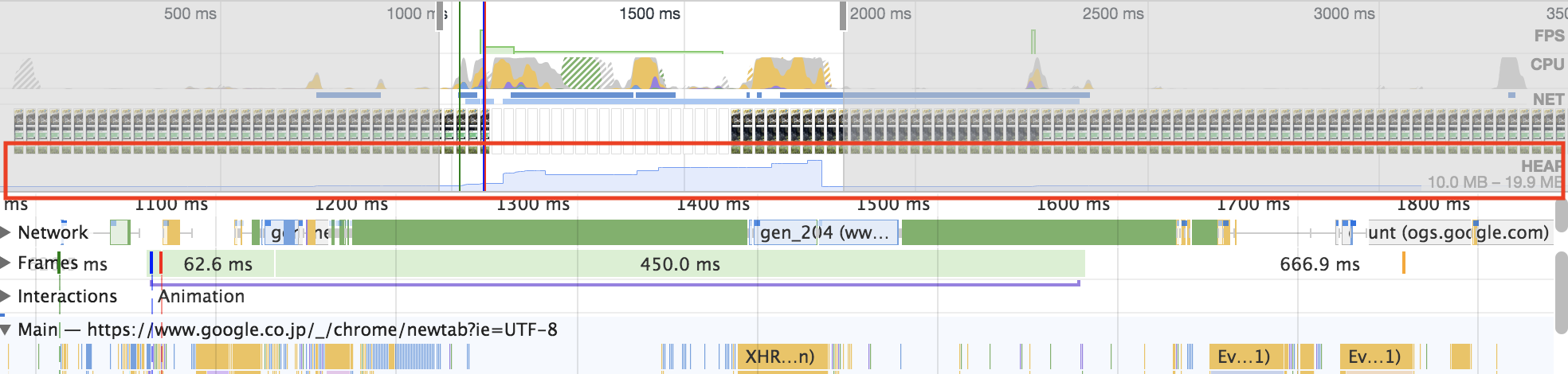Image resolution: width=1568 pixels, height=374 pixels.
Task: Click the heap range 10.0 MB – 19.9 MB
Action: pos(1495,182)
